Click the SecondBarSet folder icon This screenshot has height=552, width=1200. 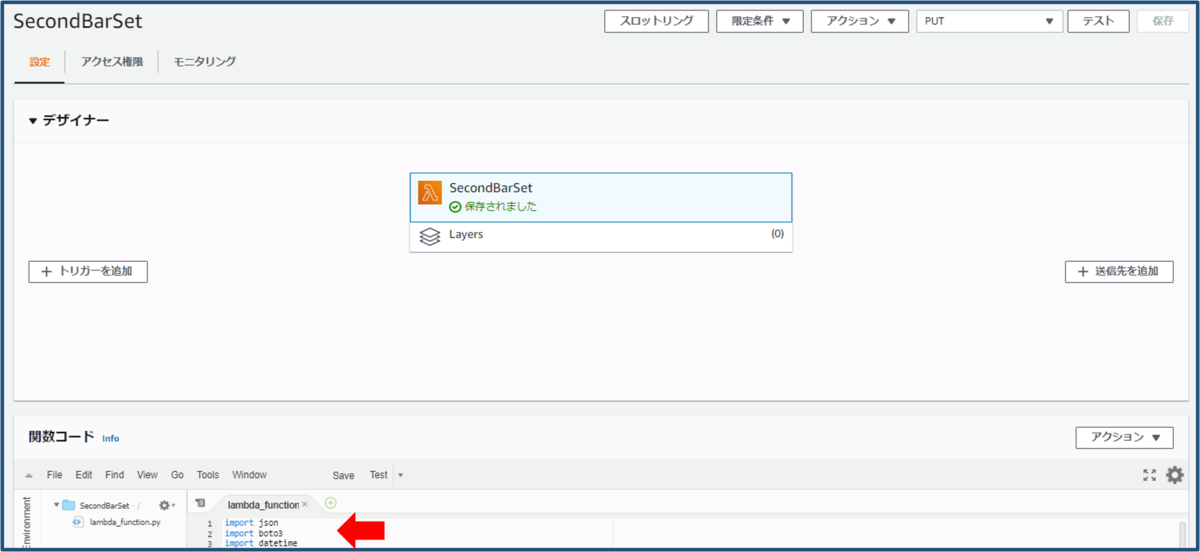coord(69,505)
